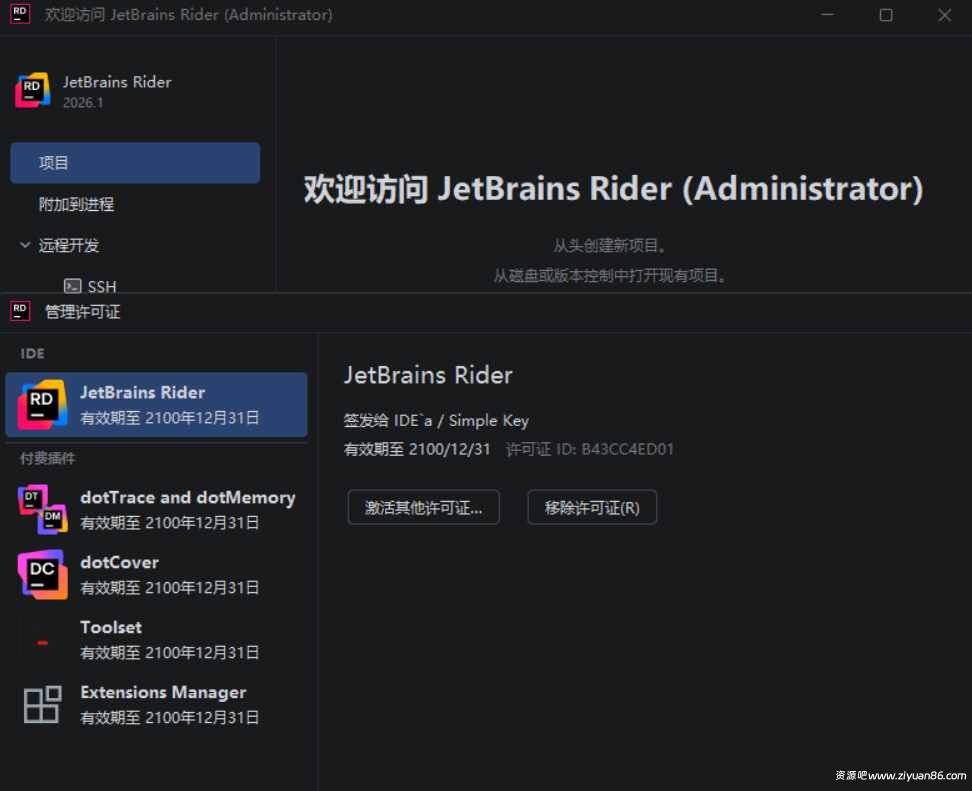Screen dimensions: 972x791
Task: Open the 附加到进程 sidebar item
Action: pyautogui.click(x=77, y=204)
